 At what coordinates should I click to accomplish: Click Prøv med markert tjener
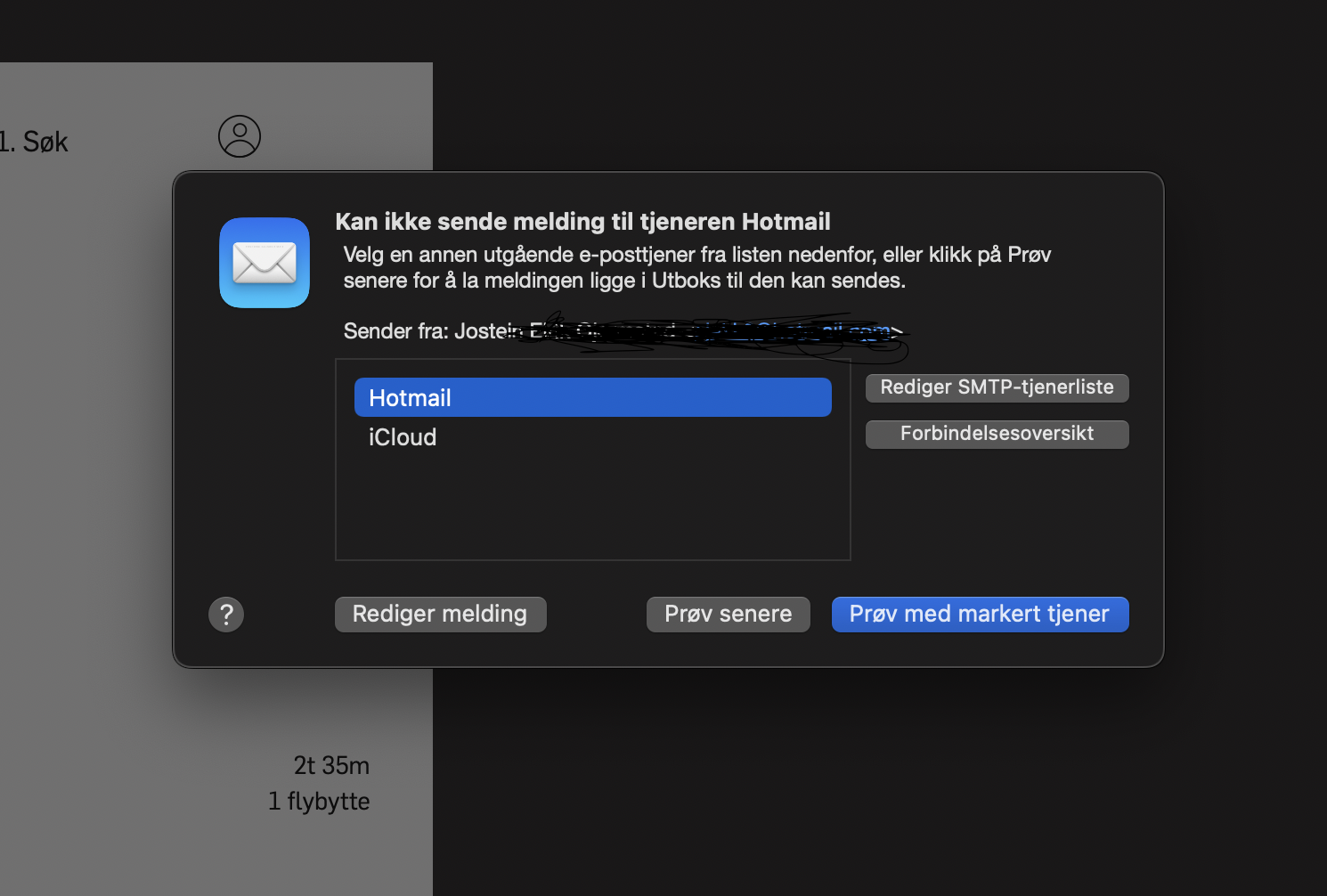980,615
